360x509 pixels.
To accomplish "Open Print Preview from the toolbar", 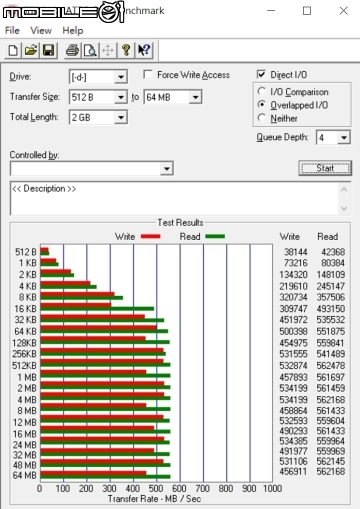I will pos(90,51).
